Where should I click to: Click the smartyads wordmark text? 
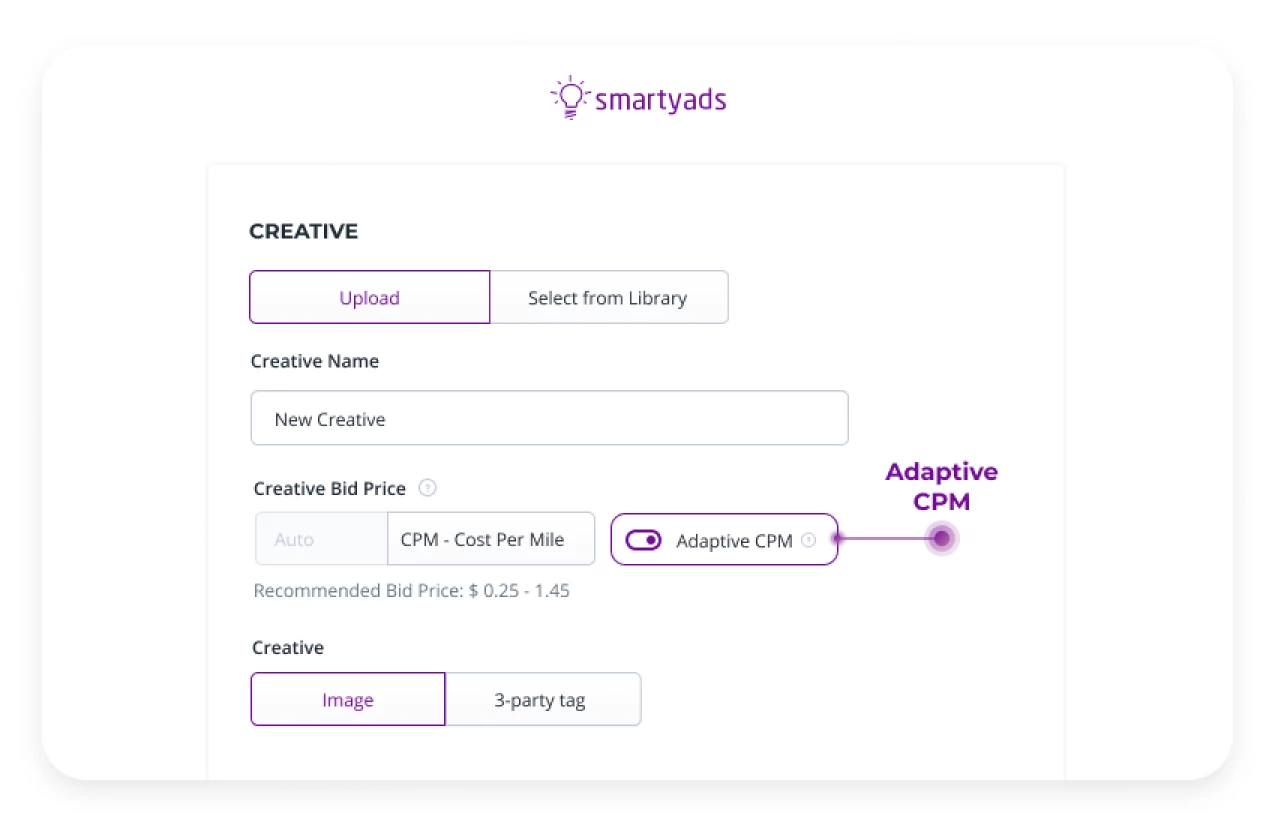(x=660, y=100)
